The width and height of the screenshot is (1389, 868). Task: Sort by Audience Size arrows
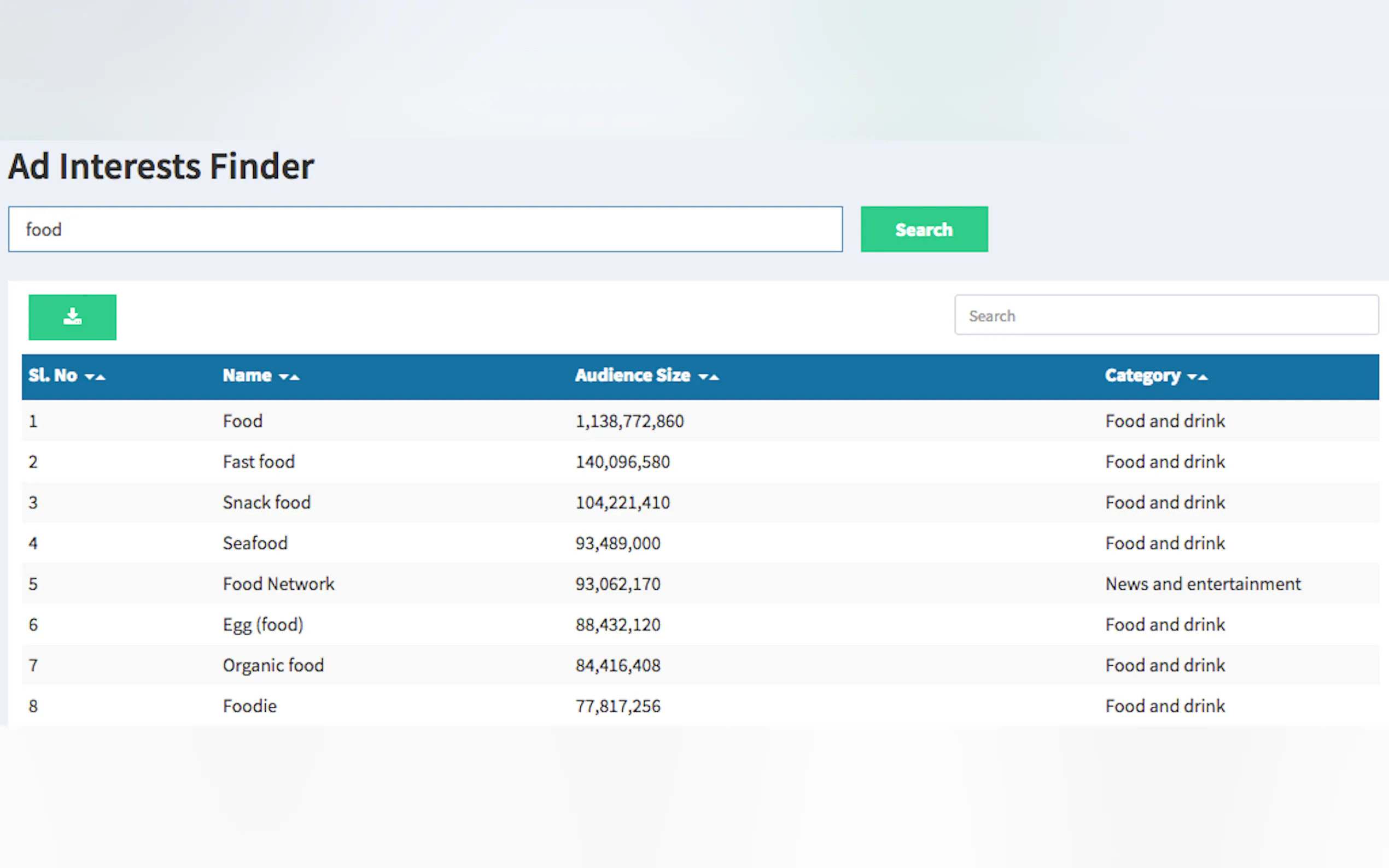pos(709,377)
